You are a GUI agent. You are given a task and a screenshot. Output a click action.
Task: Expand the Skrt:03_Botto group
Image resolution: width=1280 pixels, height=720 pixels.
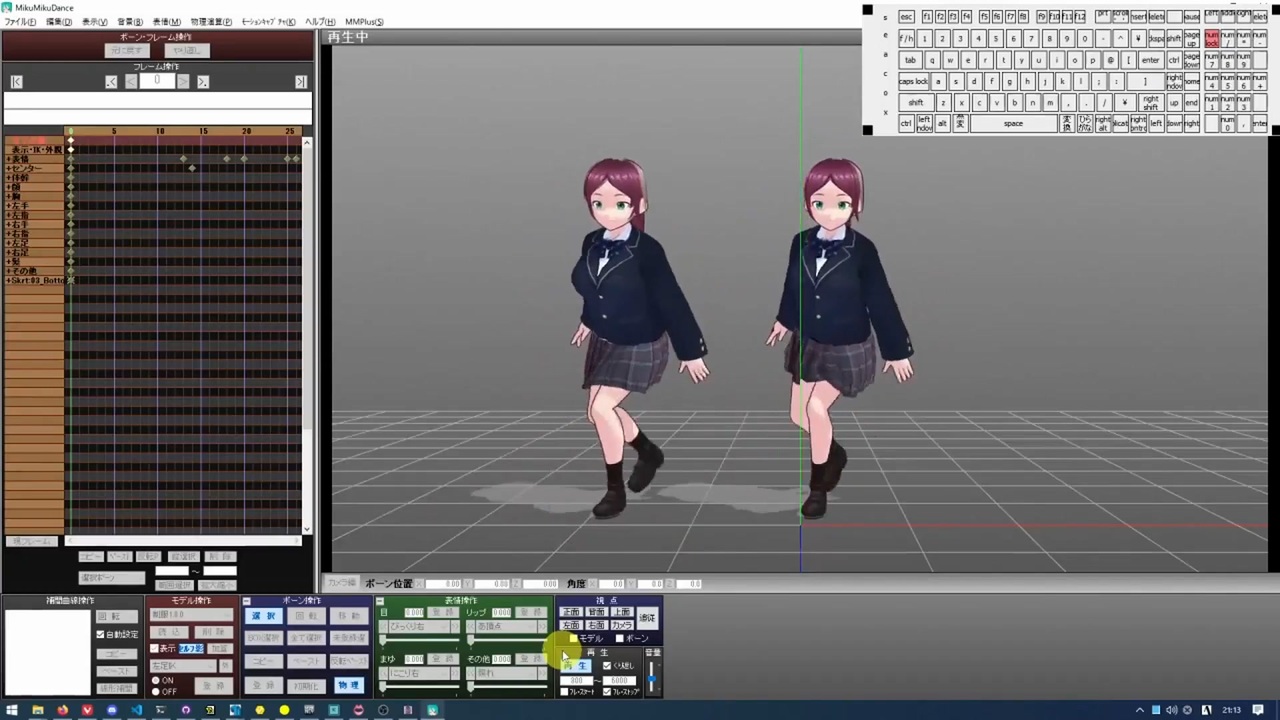tap(8, 281)
